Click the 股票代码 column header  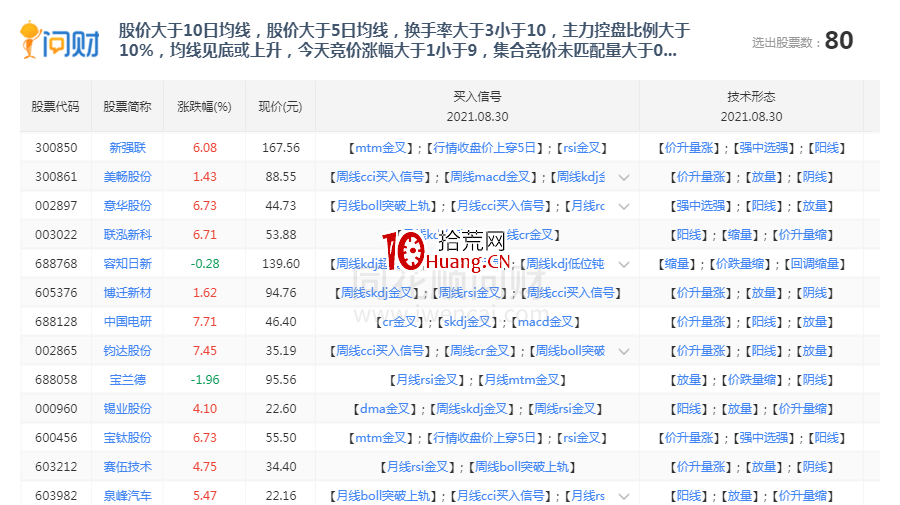pyautogui.click(x=55, y=107)
